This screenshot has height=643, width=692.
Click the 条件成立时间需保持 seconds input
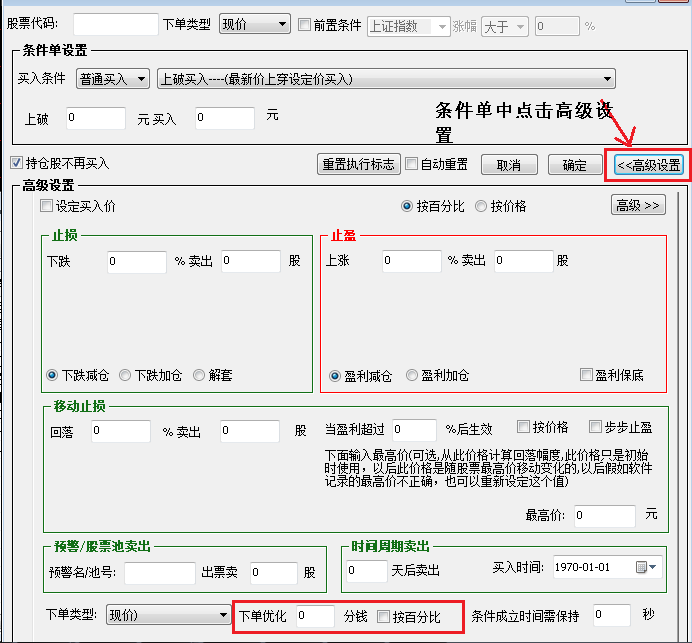[x=612, y=615]
